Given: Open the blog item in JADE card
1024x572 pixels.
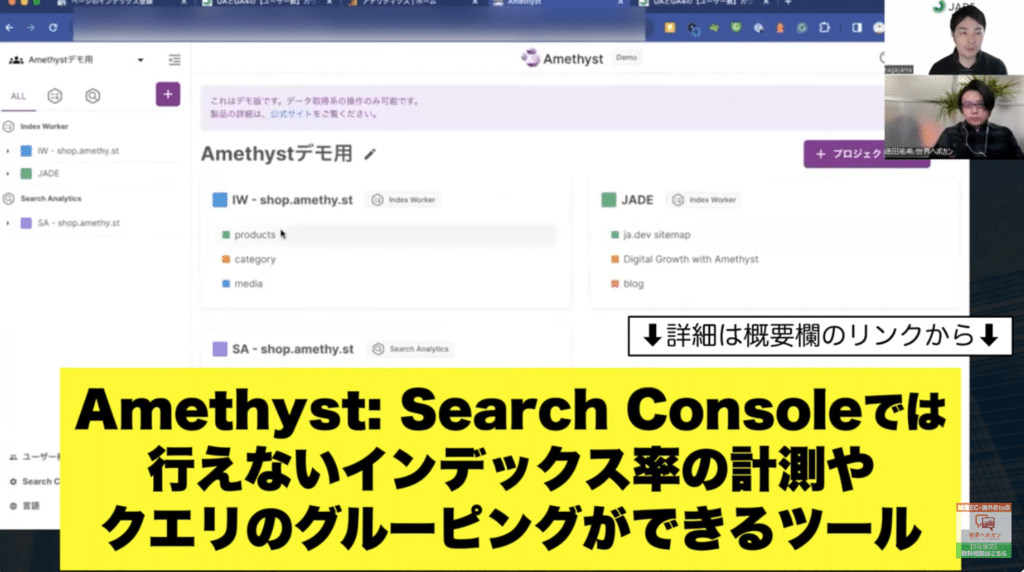Looking at the screenshot, I should point(633,284).
